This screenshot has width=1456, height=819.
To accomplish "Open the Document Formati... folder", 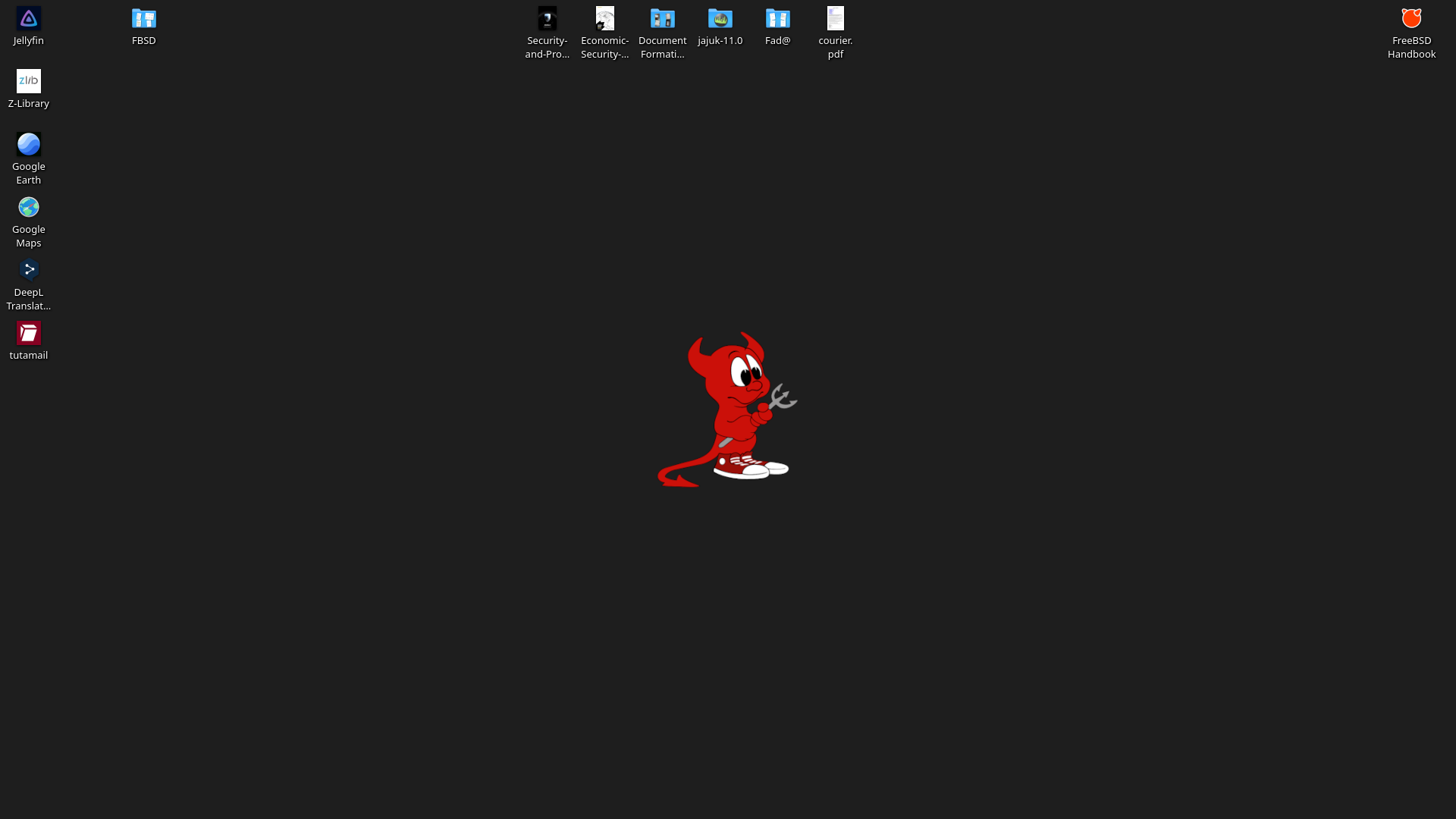I will coord(662,18).
